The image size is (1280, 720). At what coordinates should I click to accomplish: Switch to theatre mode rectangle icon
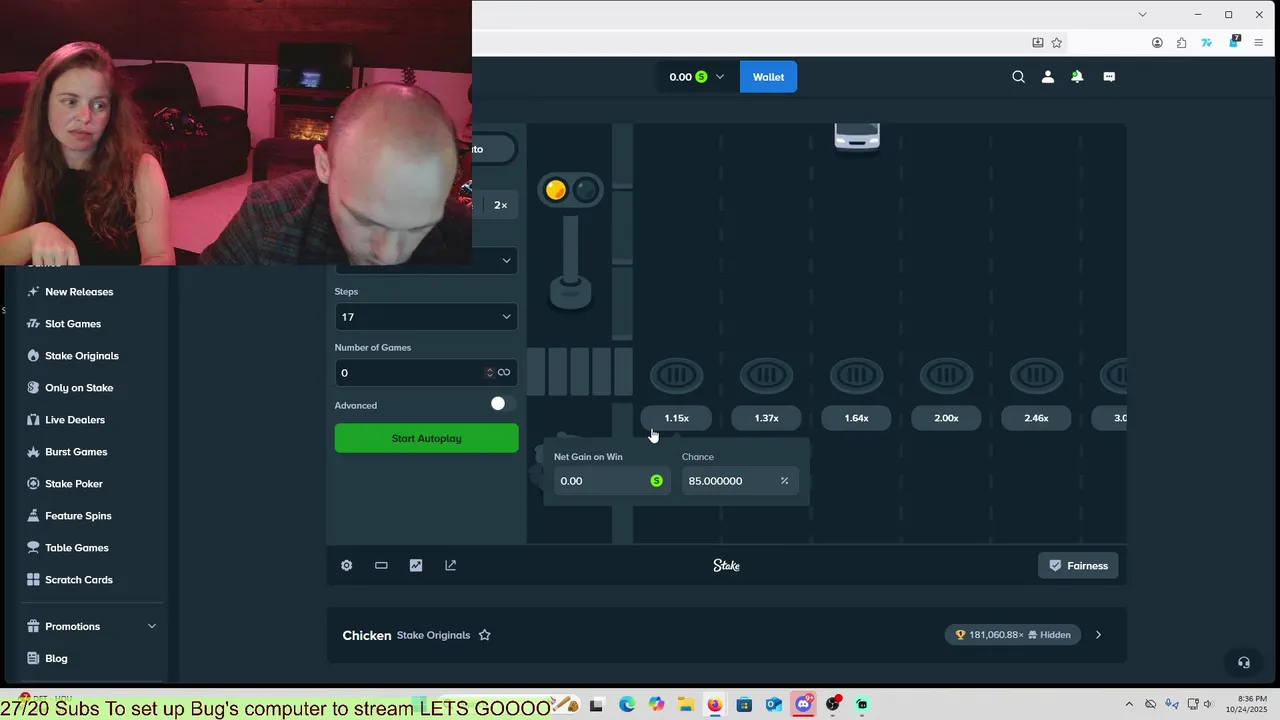[x=381, y=565]
